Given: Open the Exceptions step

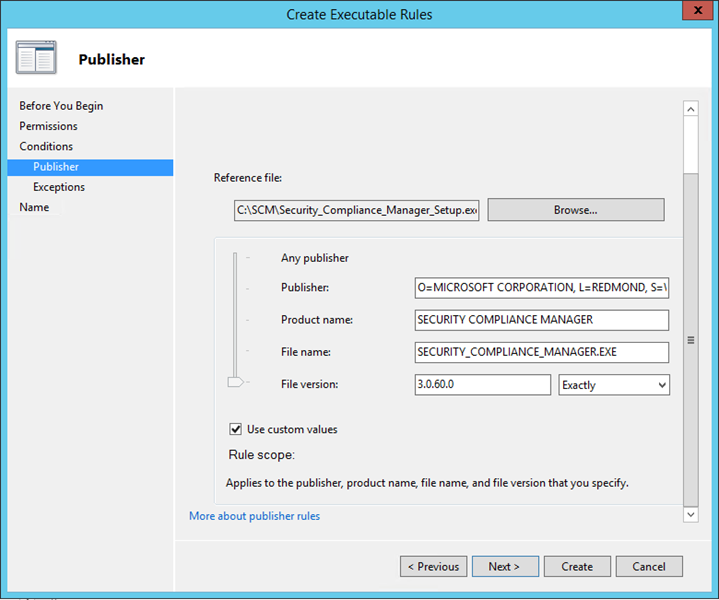Looking at the screenshot, I should [x=59, y=187].
